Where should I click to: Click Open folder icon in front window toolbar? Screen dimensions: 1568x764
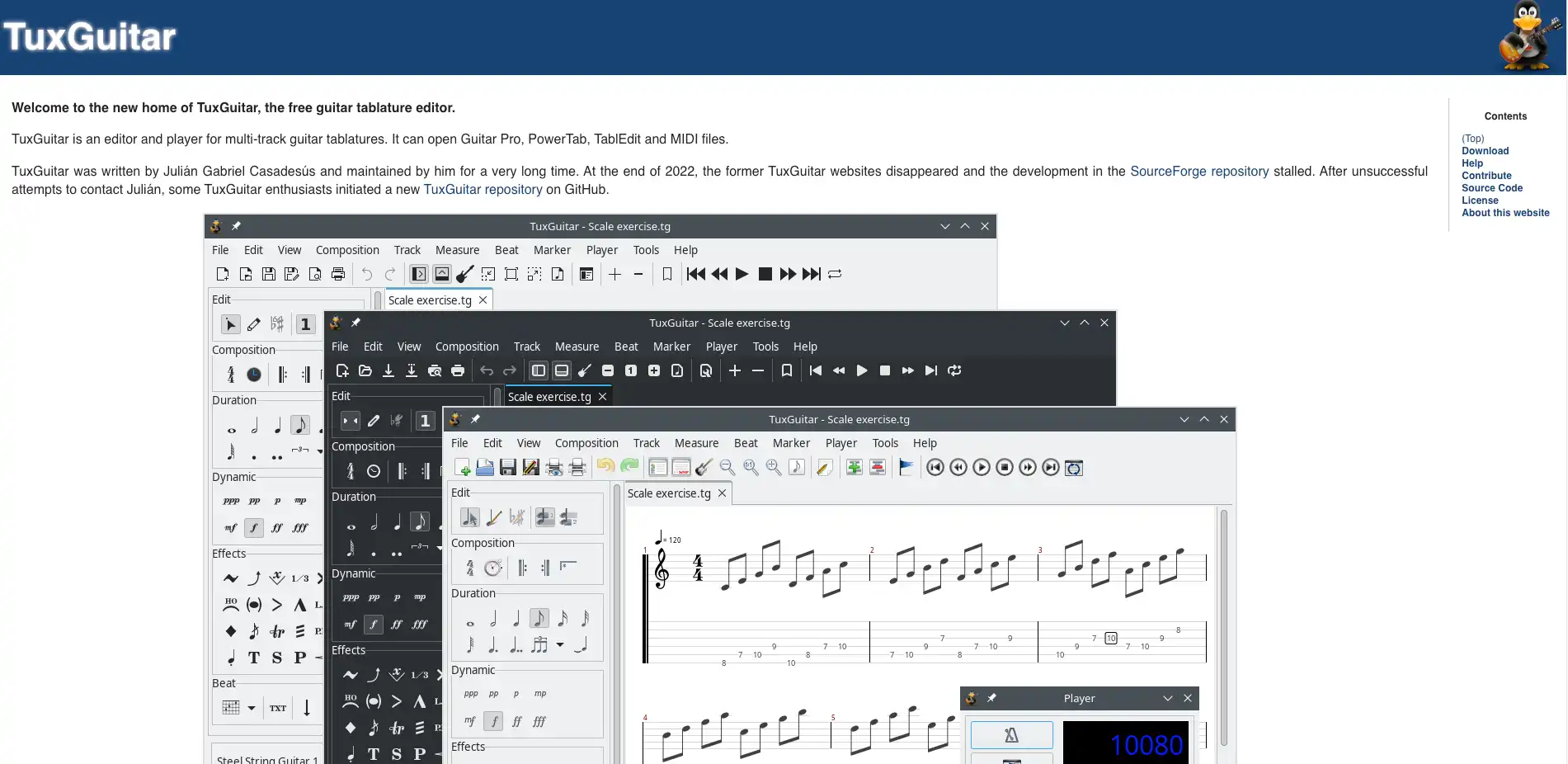485,468
